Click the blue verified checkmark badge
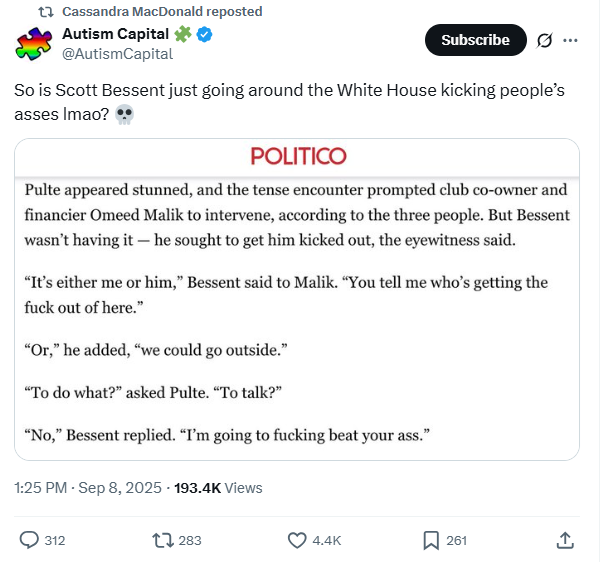The width and height of the screenshot is (601, 562). click(205, 36)
